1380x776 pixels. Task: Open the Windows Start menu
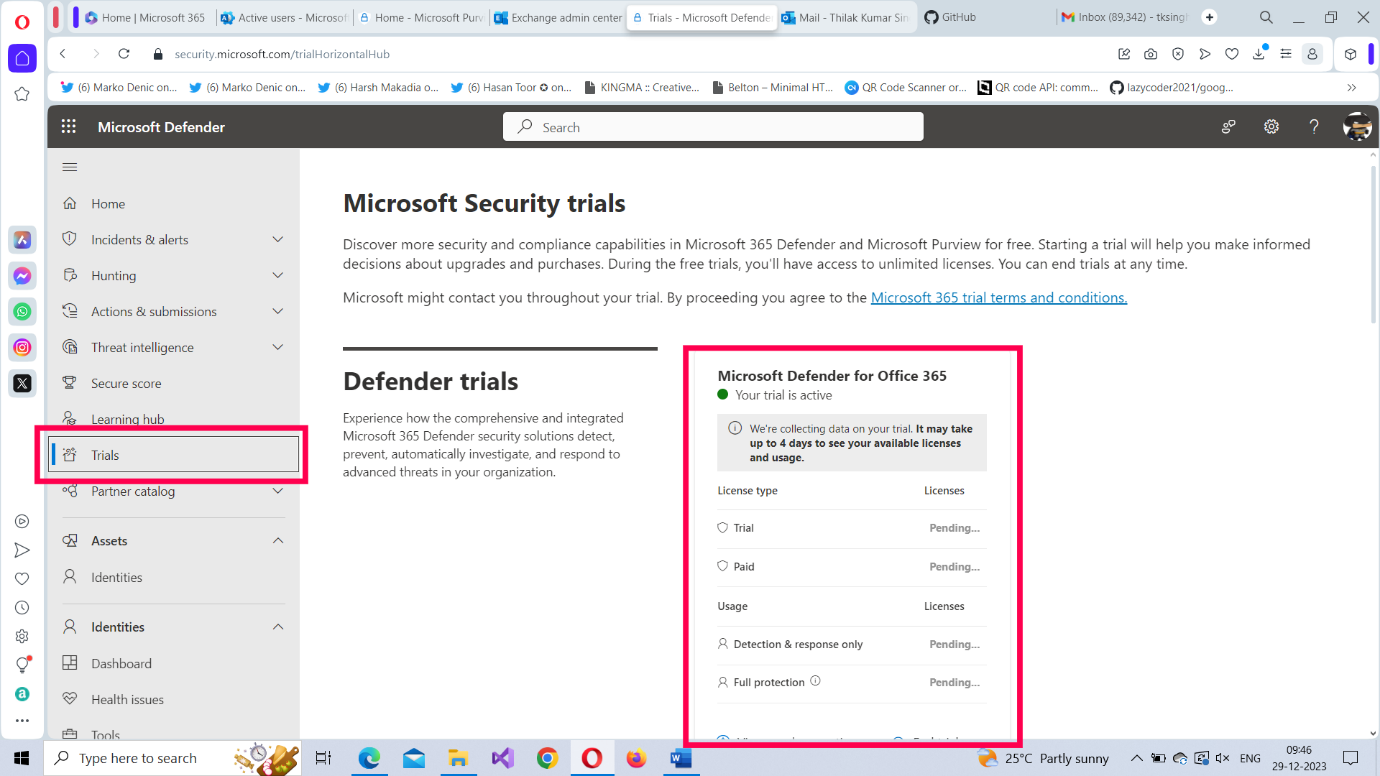click(x=22, y=758)
